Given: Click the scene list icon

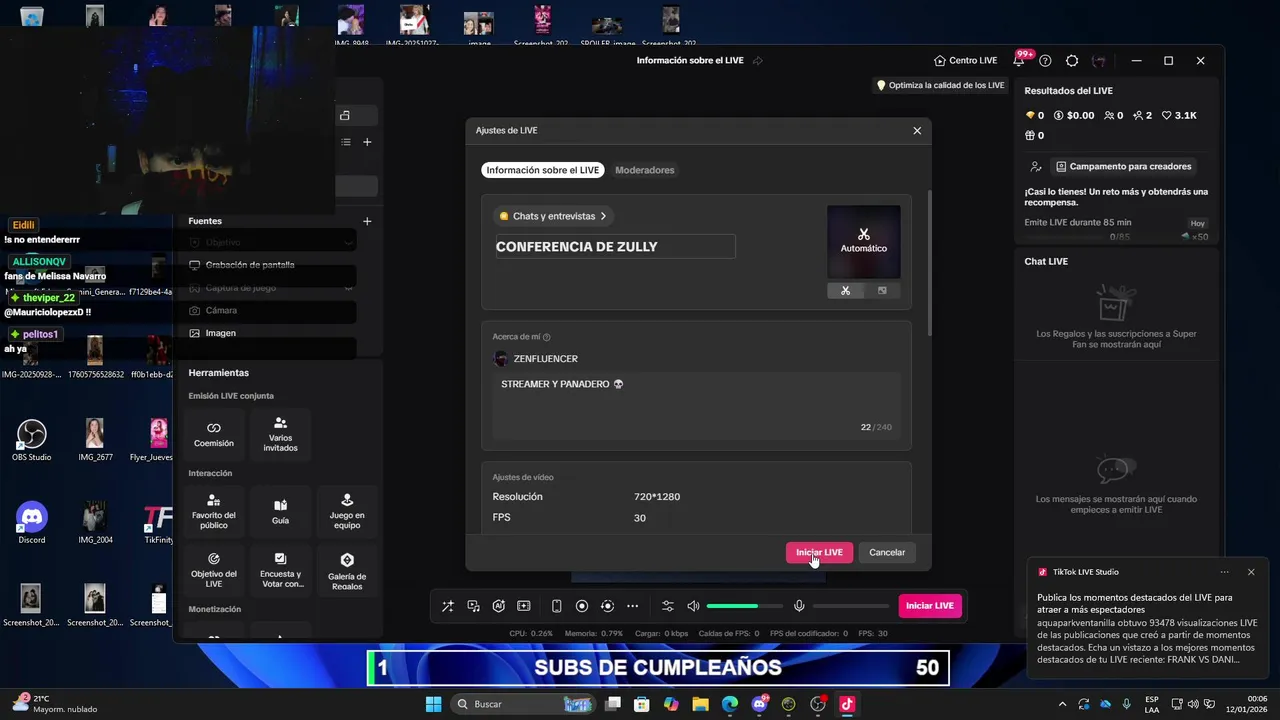Looking at the screenshot, I should pos(346,142).
